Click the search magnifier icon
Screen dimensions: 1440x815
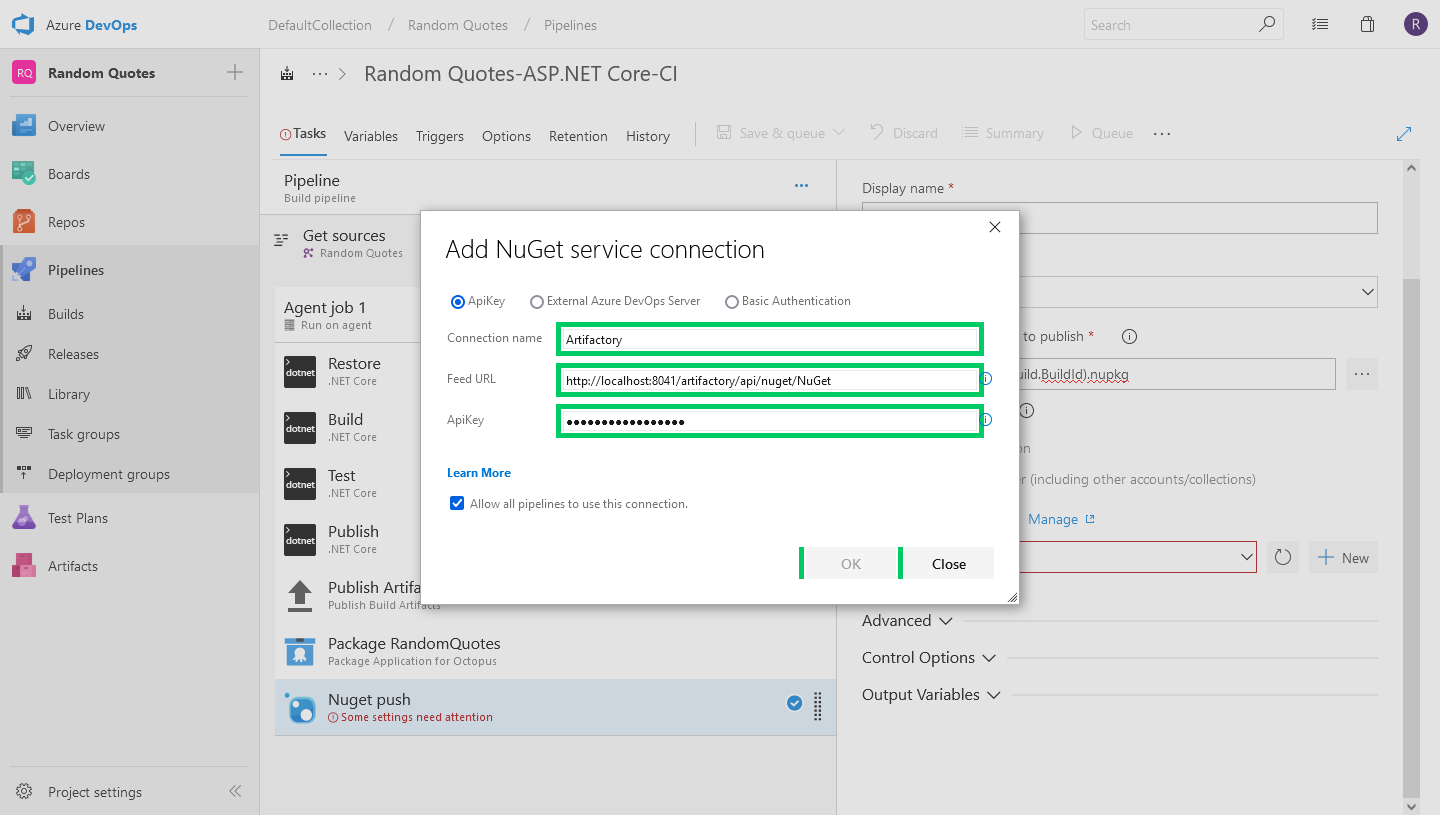(x=1267, y=25)
